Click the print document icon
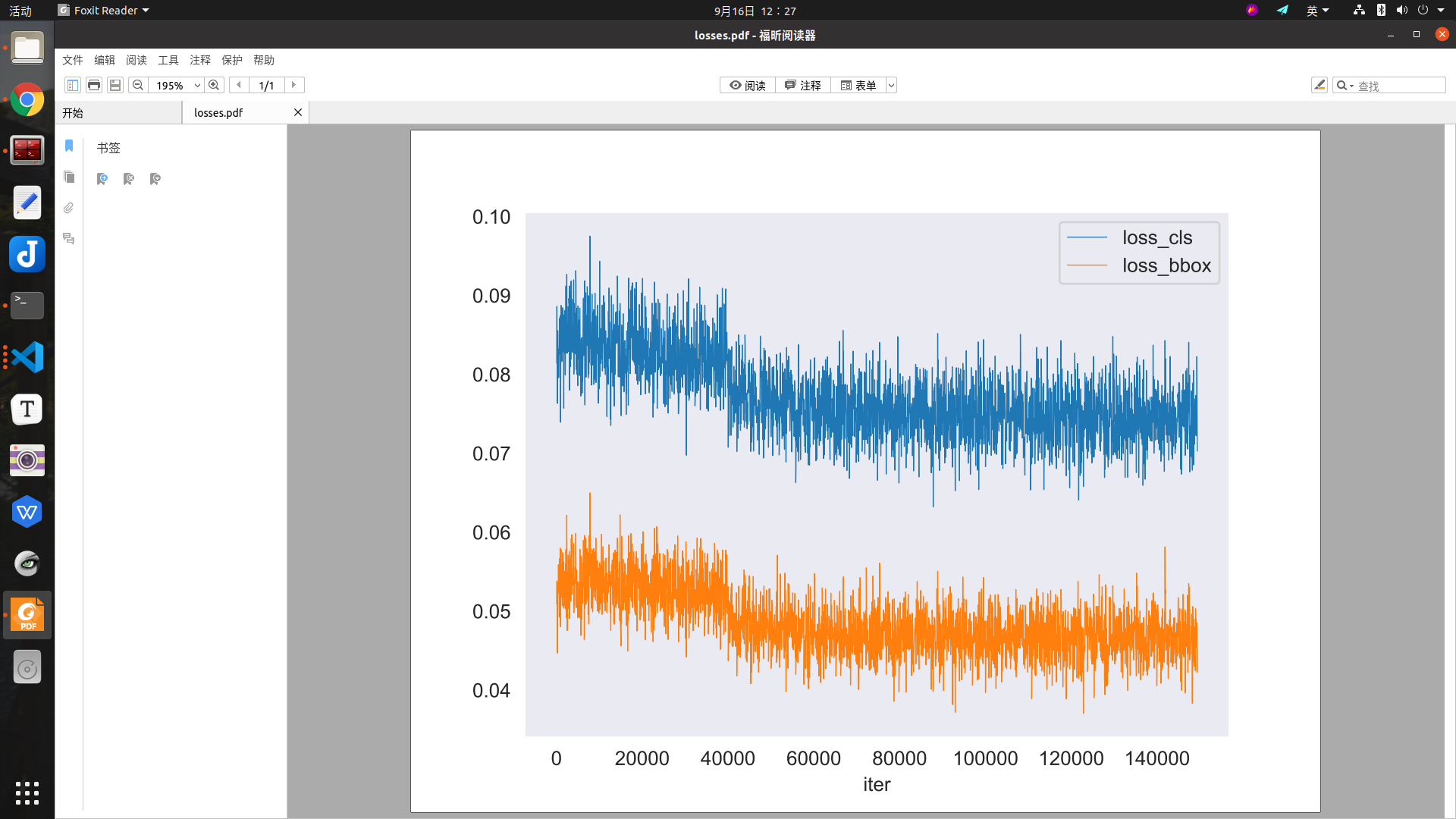 (94, 85)
